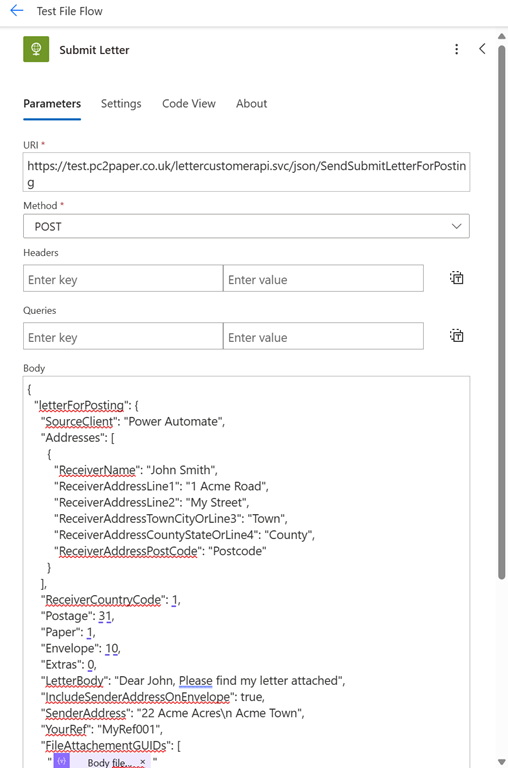508x768 pixels.
Task: Select the Parameters tab
Action: (x=52, y=103)
